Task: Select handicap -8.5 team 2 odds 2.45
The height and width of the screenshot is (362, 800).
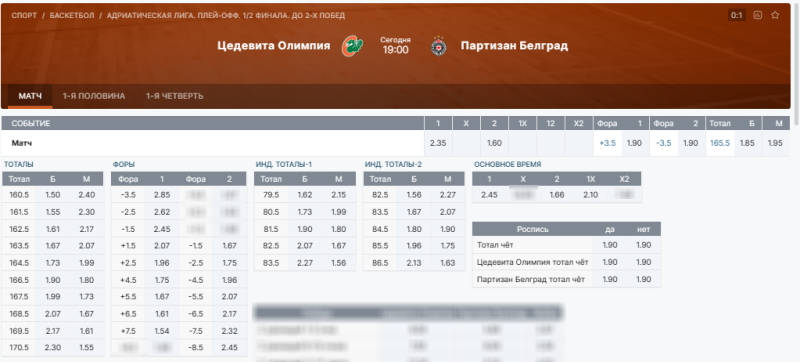Action: click(x=230, y=348)
